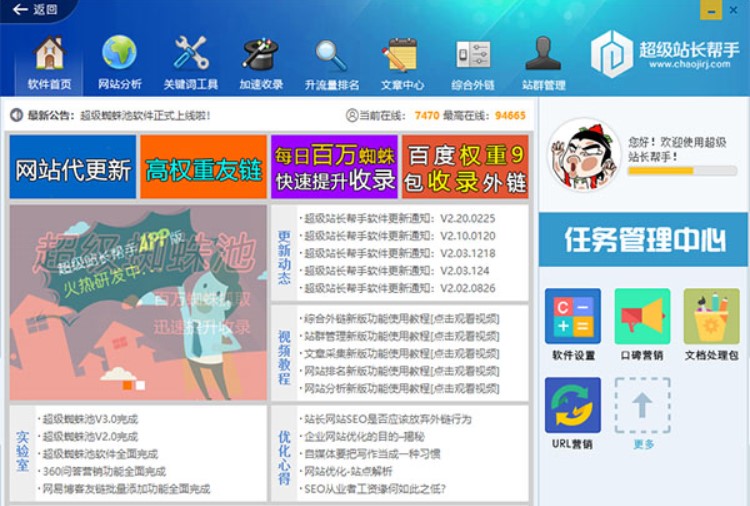Open 升流量排名 magnifier icon
Viewport: 750px width, 506px height.
pyautogui.click(x=331, y=55)
